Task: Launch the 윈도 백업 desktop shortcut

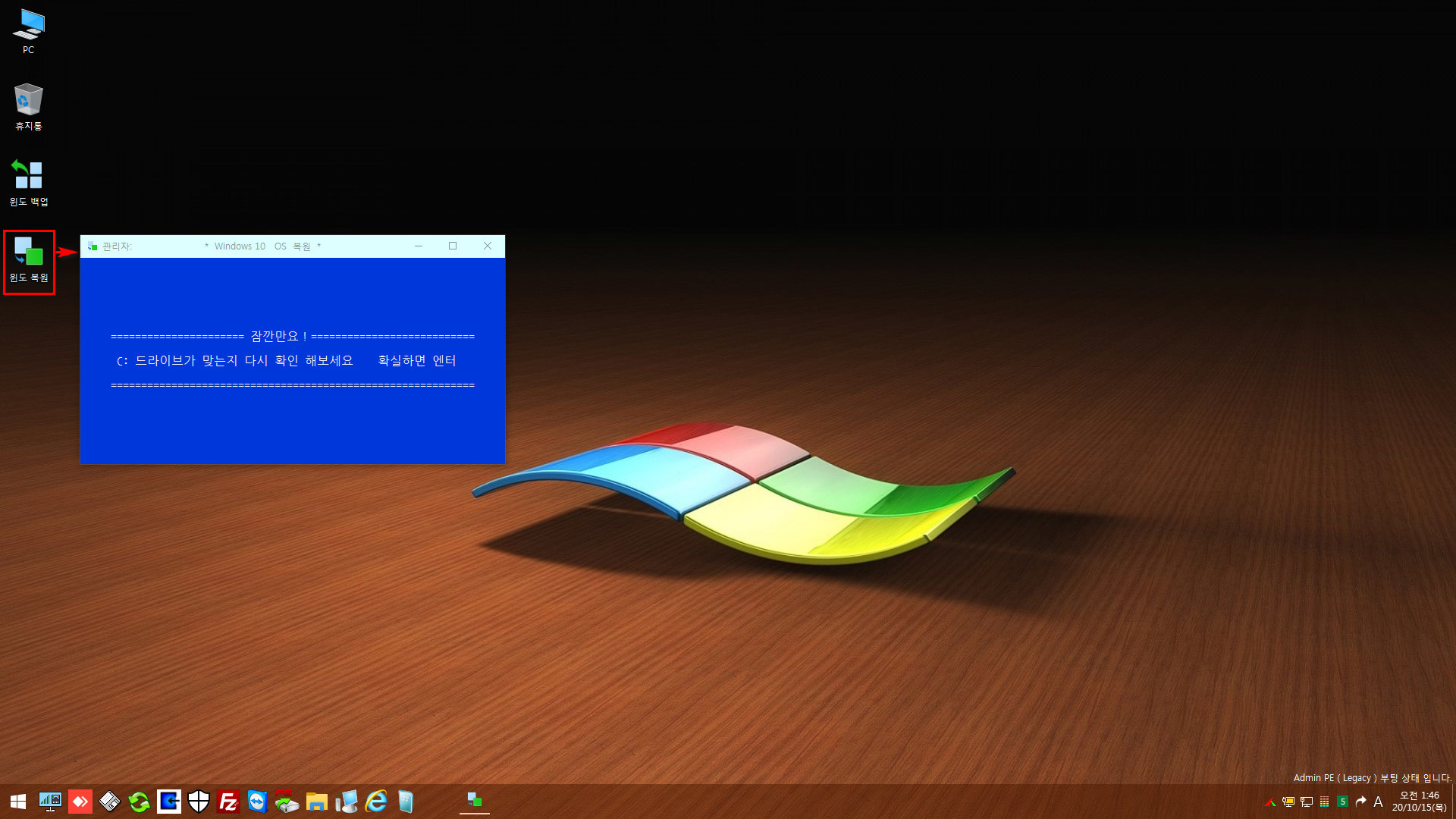Action: [x=28, y=183]
